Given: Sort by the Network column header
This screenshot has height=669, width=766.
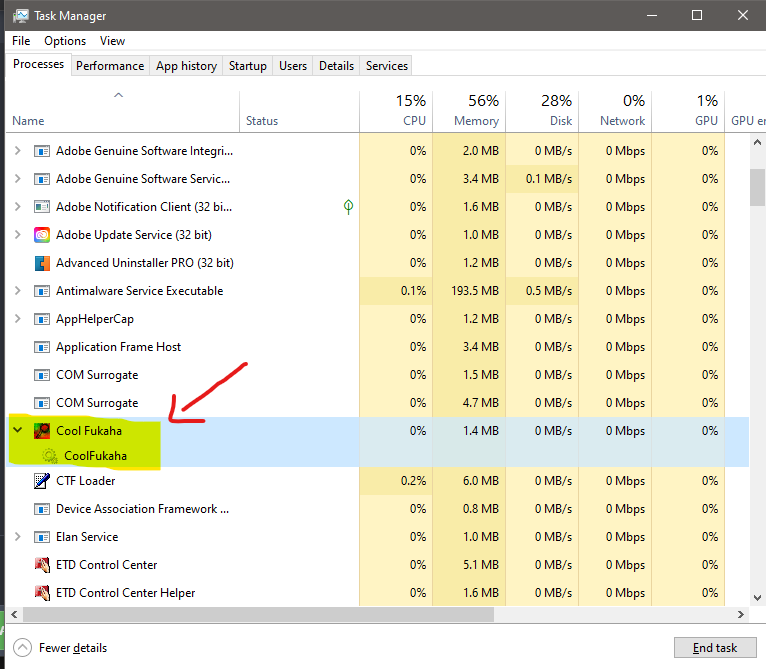Looking at the screenshot, I should point(615,112).
